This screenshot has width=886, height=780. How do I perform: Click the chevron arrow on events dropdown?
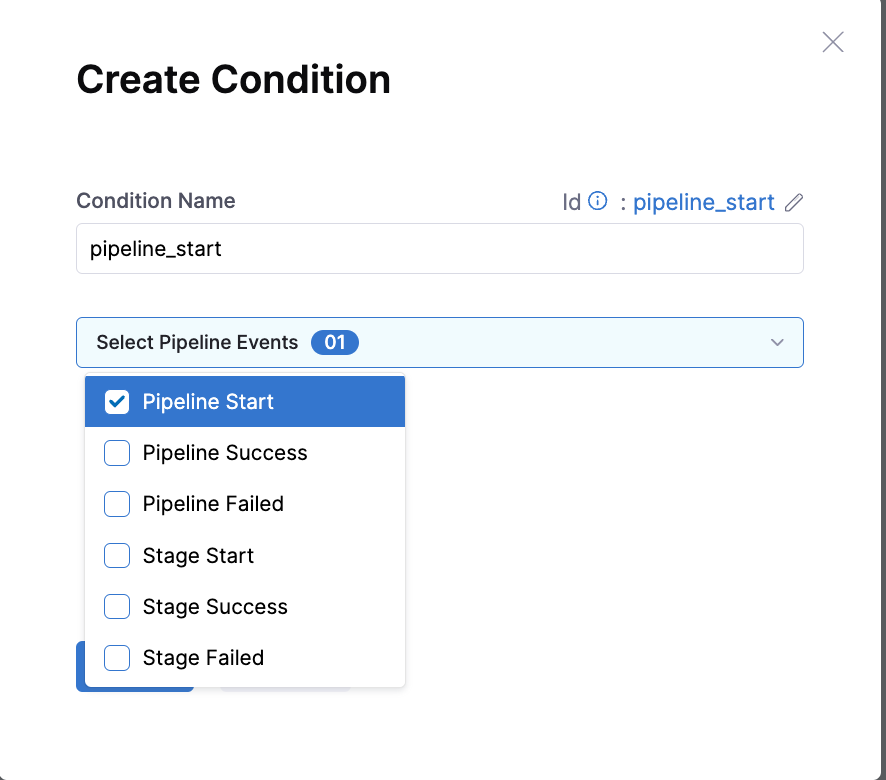tap(777, 343)
